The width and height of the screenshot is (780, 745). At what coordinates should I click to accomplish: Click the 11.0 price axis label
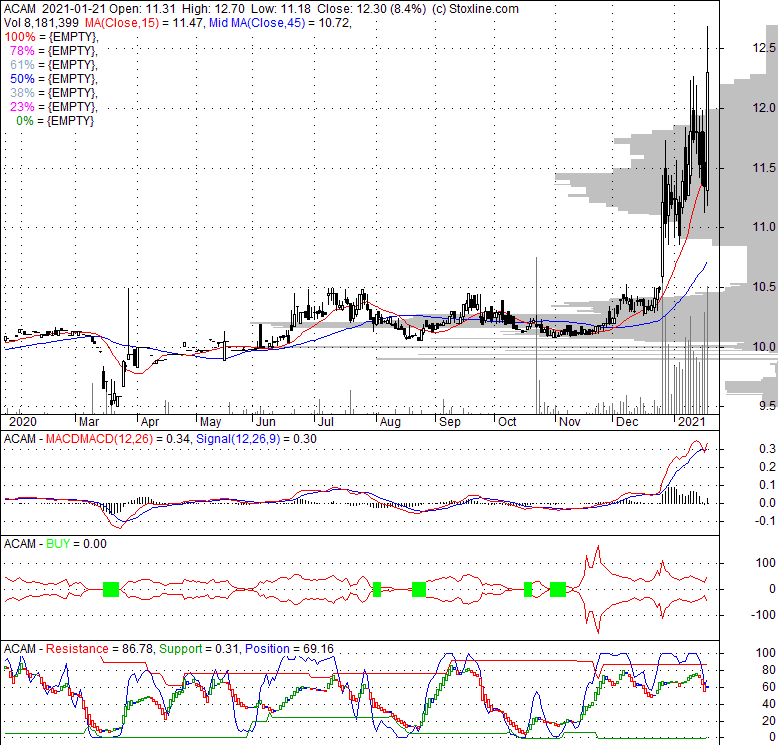tap(764, 227)
